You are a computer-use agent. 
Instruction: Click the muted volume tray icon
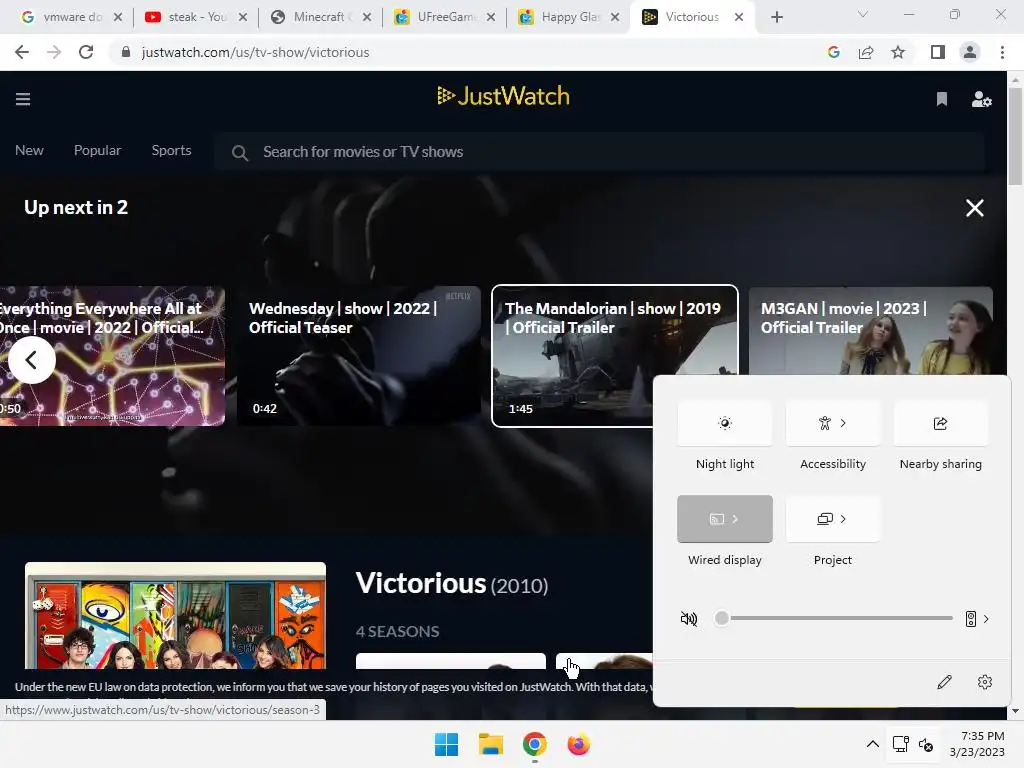(x=925, y=744)
